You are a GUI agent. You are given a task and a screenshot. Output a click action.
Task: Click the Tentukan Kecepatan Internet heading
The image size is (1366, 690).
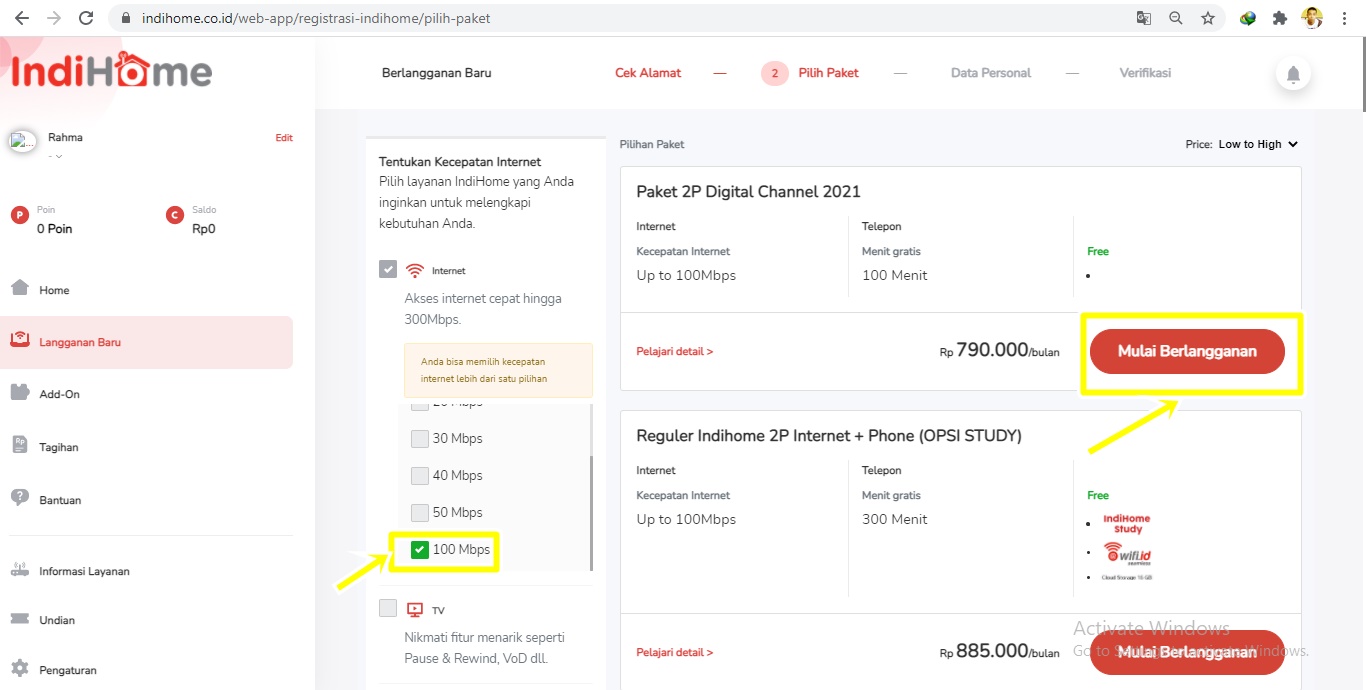[460, 161]
